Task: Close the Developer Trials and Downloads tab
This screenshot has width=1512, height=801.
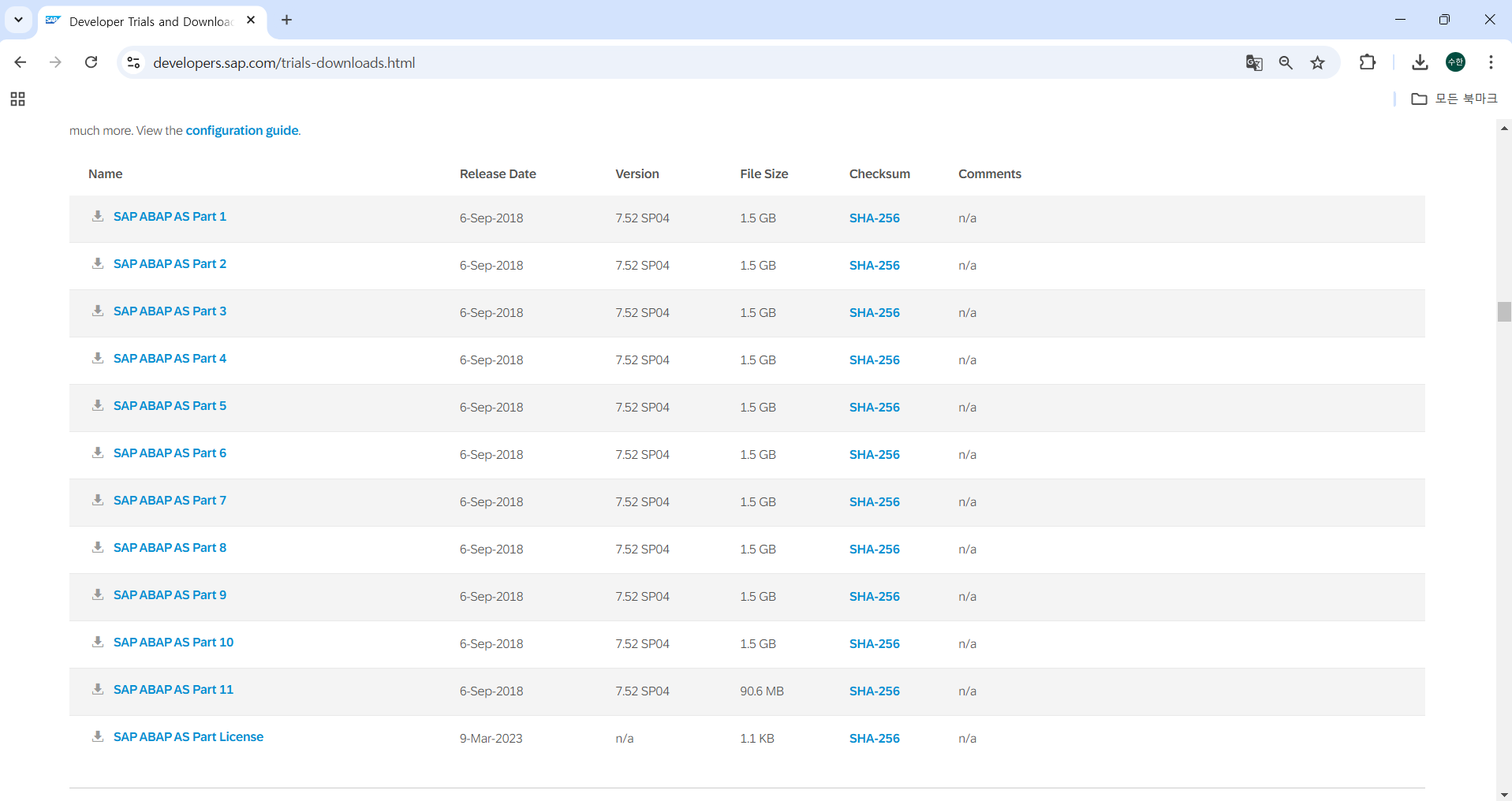Action: 251,20
